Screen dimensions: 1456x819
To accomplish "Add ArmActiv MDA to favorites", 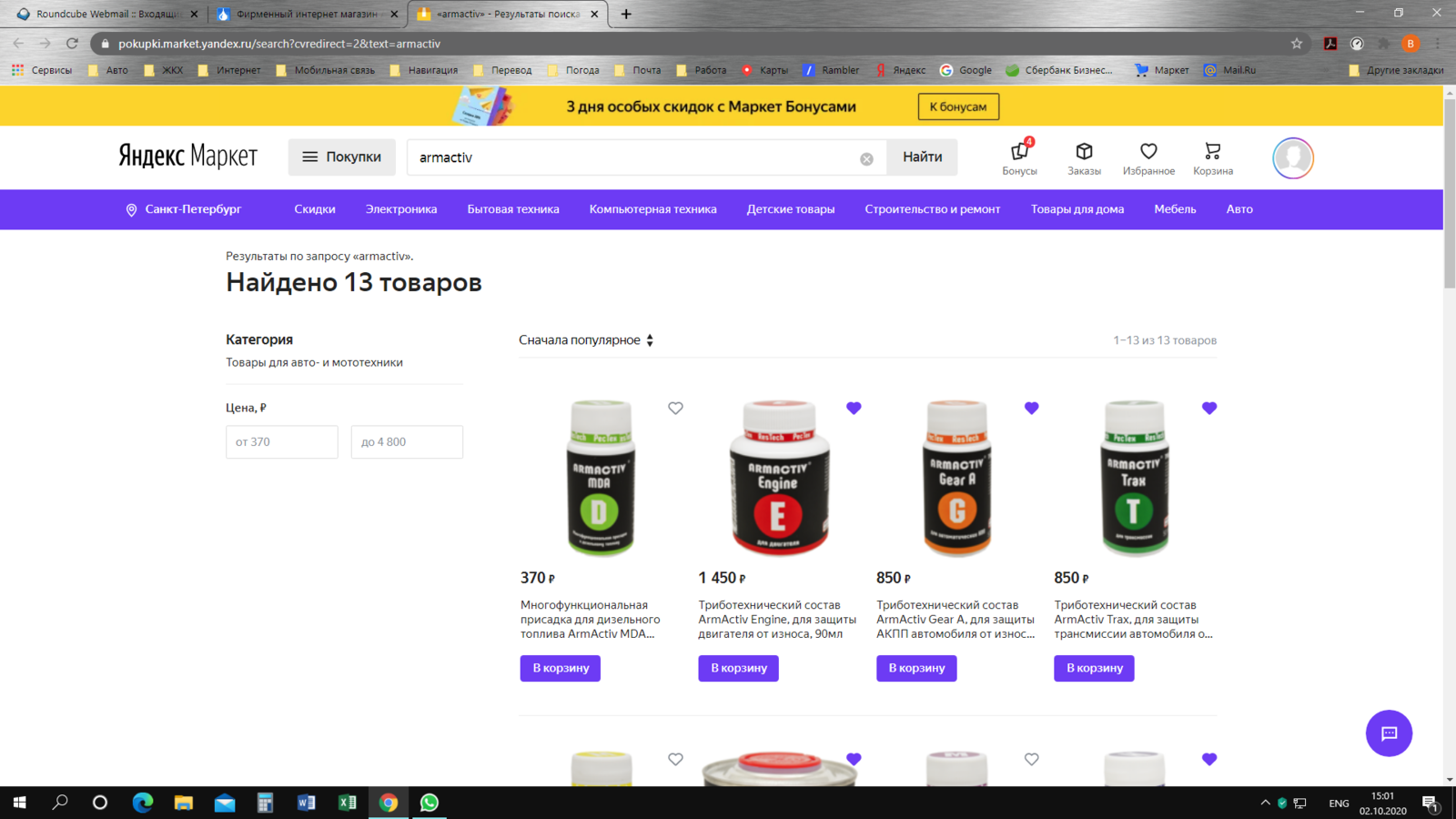I will (675, 409).
